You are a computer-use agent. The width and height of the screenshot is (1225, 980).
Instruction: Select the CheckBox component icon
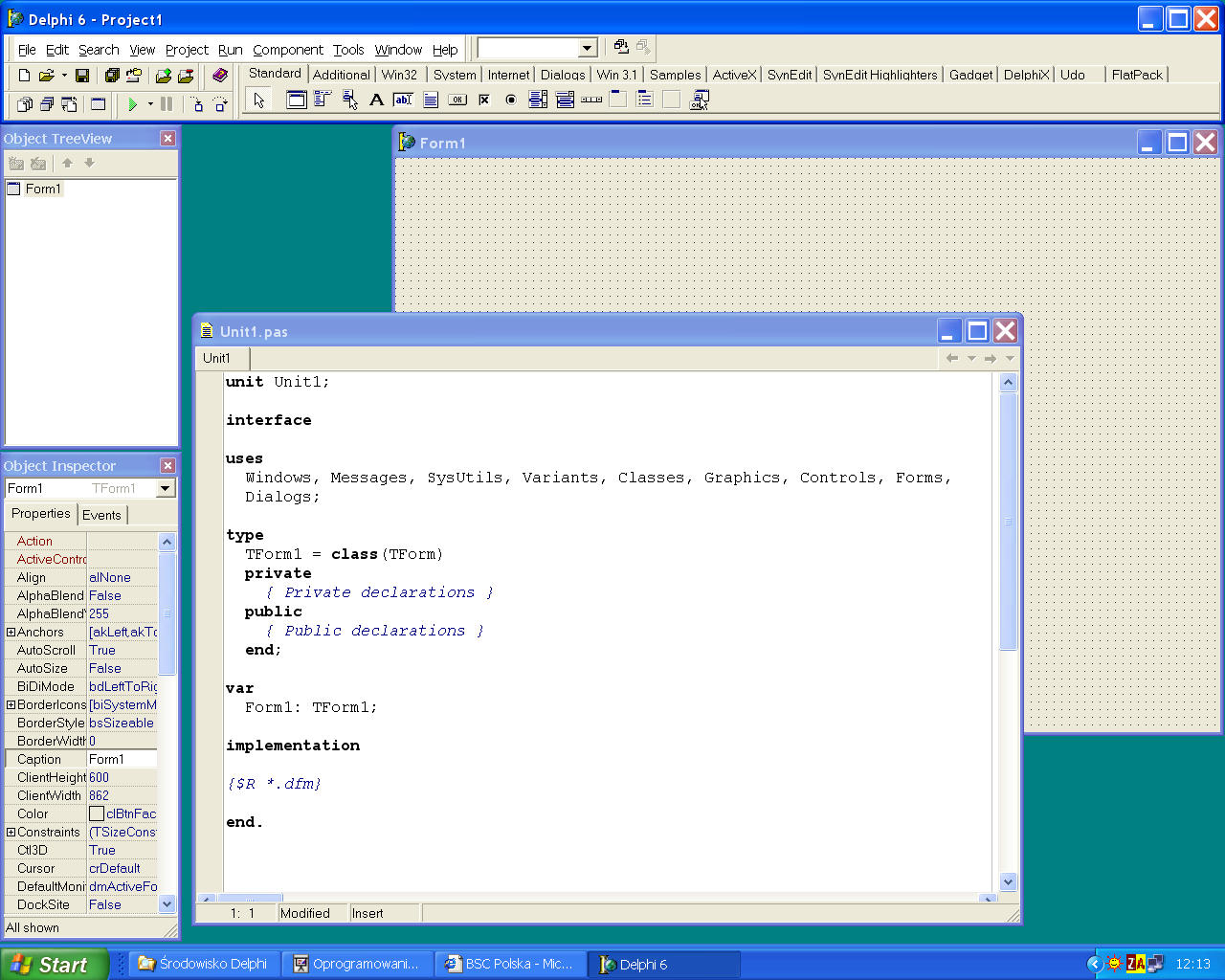coord(484,100)
